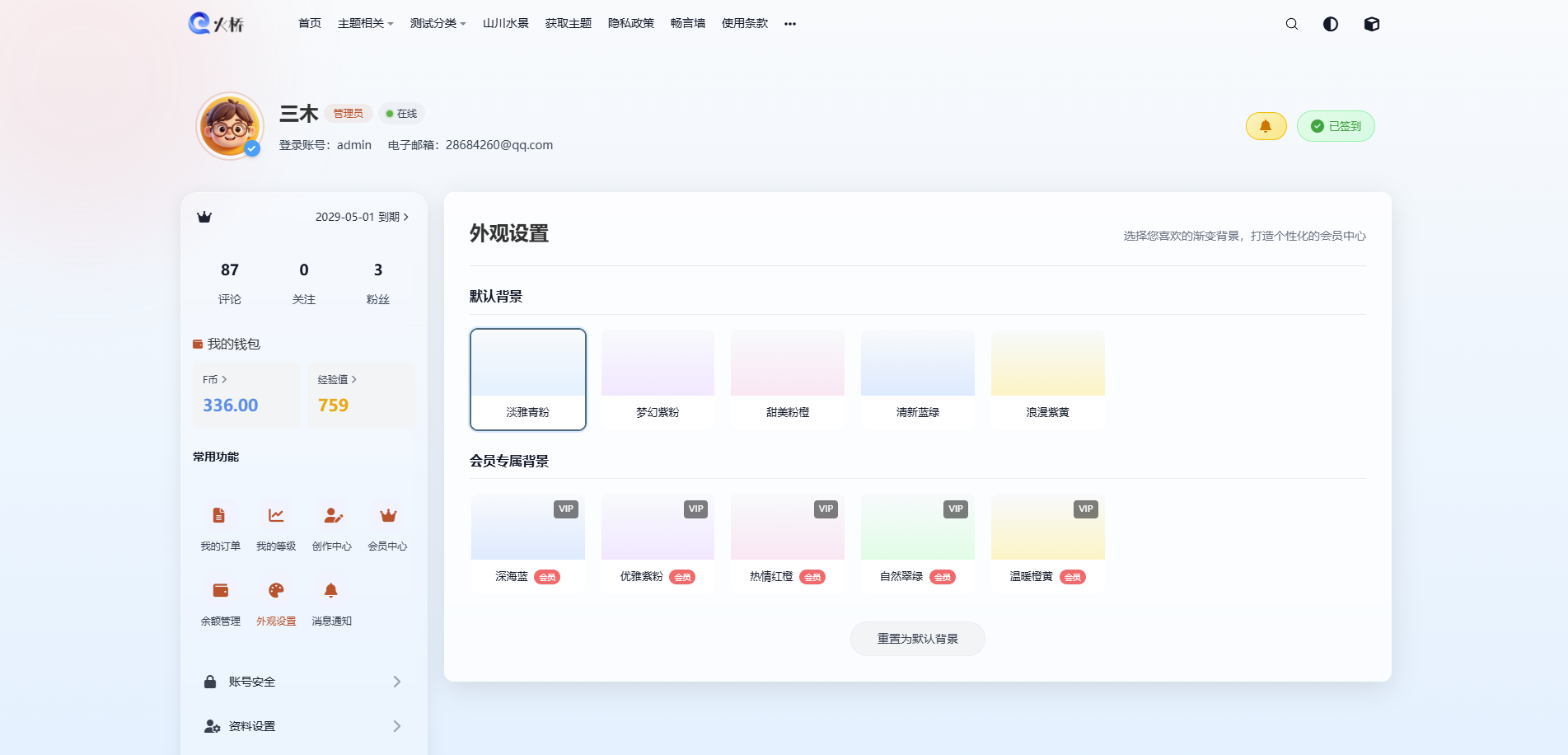This screenshot has width=1568, height=755.
Task: Click 重置为默认背景 button
Action: 918,639
